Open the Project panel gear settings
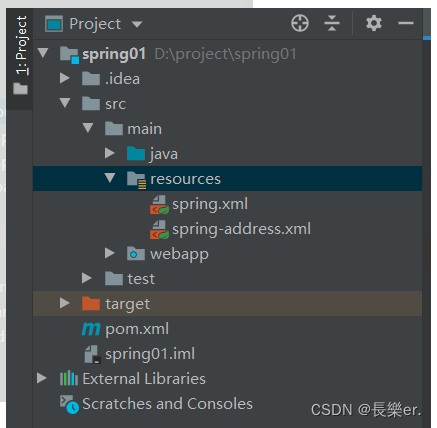This screenshot has height=428, width=437. click(374, 23)
